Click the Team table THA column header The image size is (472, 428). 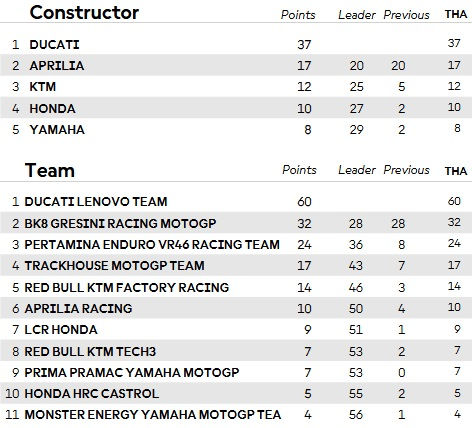(x=456, y=171)
